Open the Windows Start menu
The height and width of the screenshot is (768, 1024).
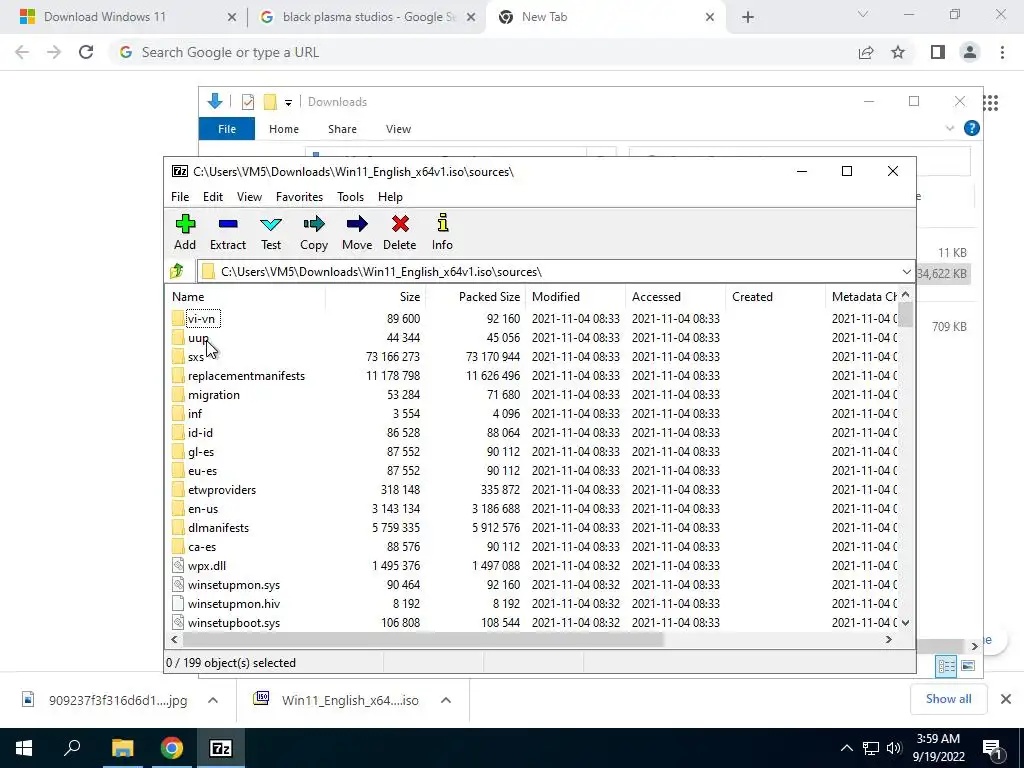click(24, 748)
